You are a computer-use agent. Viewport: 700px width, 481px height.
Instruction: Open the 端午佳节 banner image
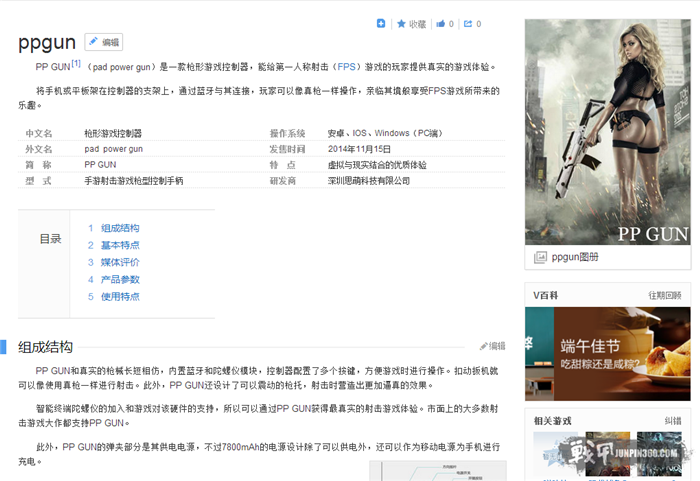point(607,353)
